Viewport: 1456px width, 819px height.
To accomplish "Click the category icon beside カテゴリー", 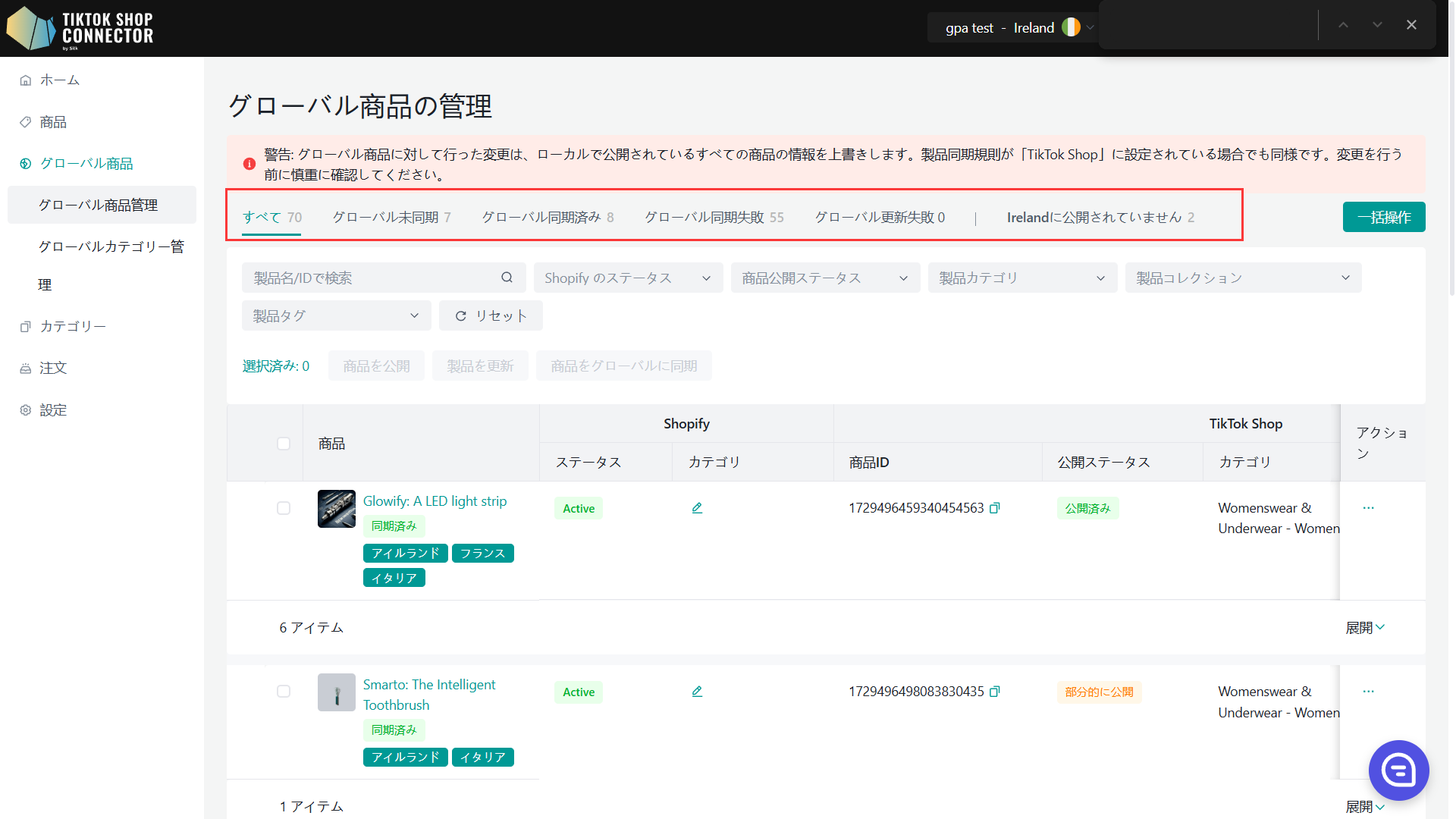I will (x=26, y=326).
